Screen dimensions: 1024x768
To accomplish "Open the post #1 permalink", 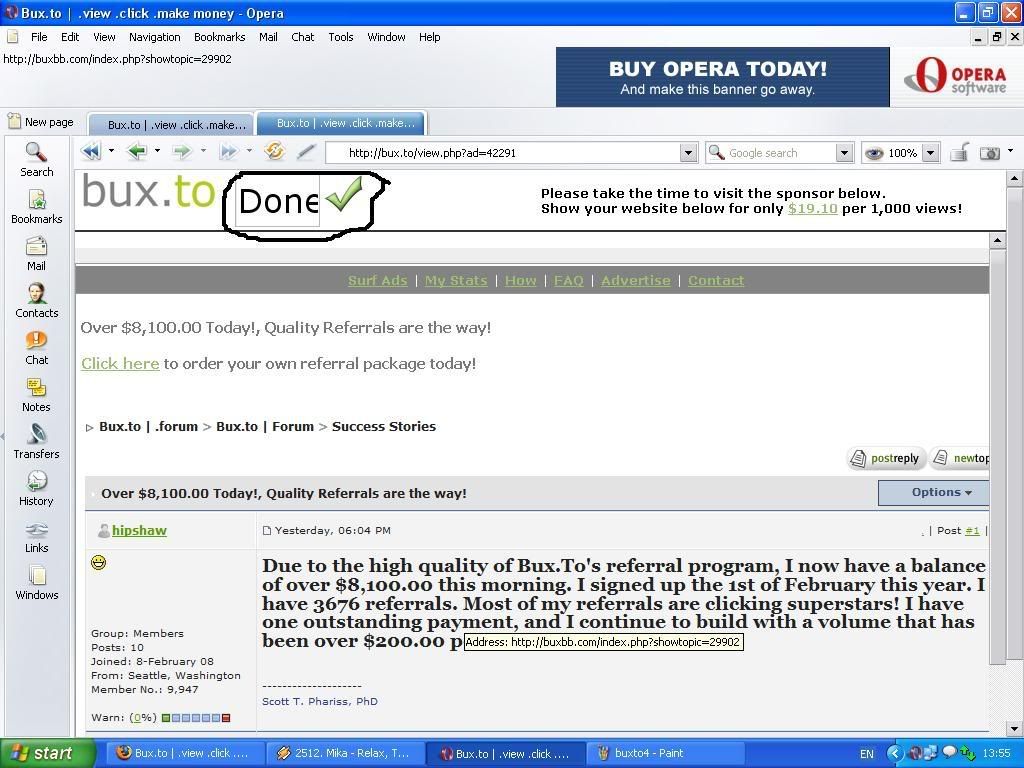I will pos(972,530).
